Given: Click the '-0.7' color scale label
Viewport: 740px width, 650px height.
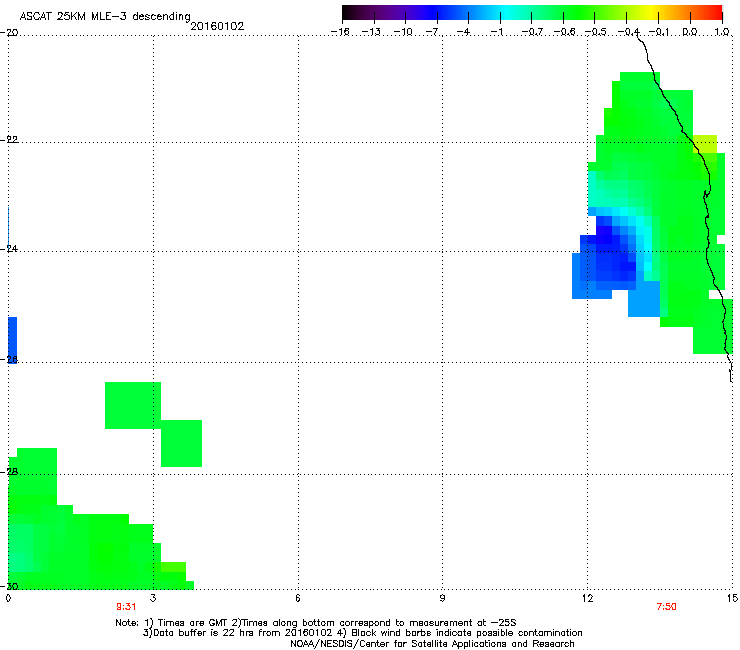Looking at the screenshot, I should (x=532, y=32).
